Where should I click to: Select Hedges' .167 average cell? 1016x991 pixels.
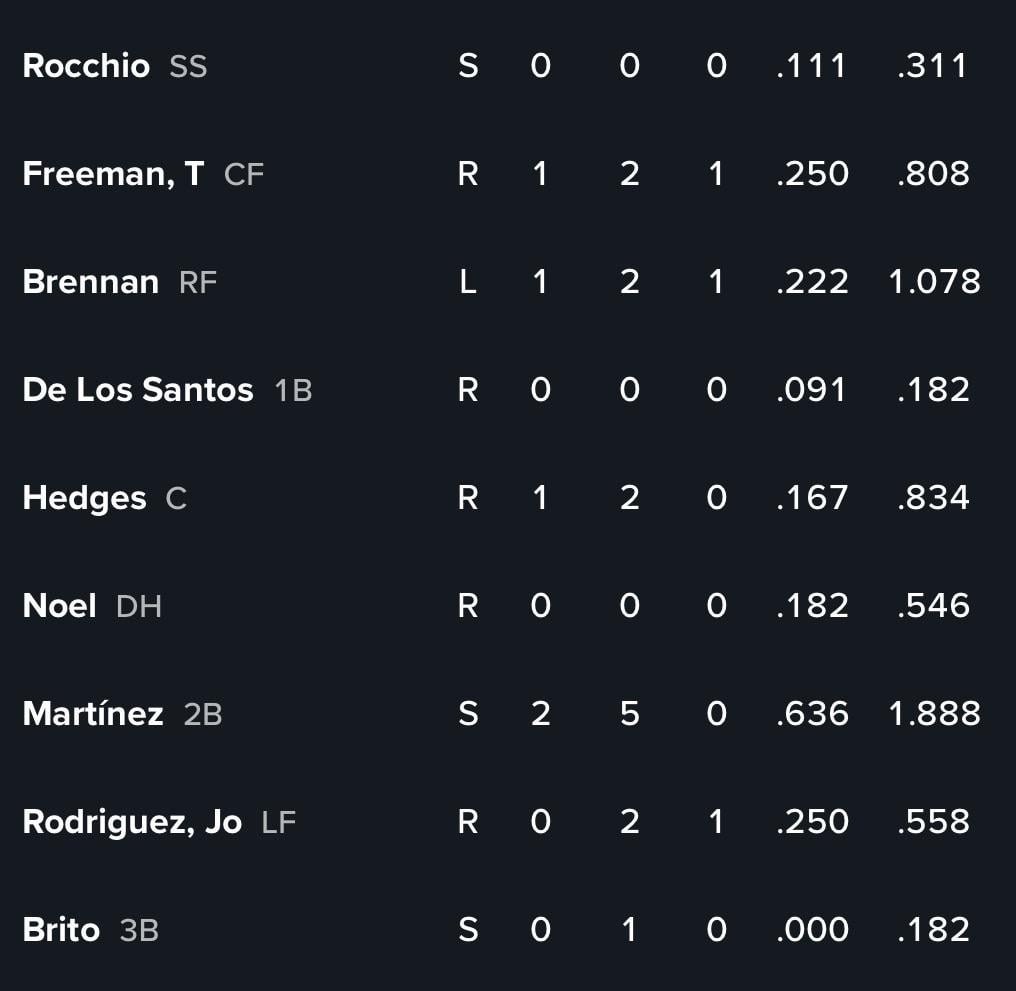coord(812,498)
